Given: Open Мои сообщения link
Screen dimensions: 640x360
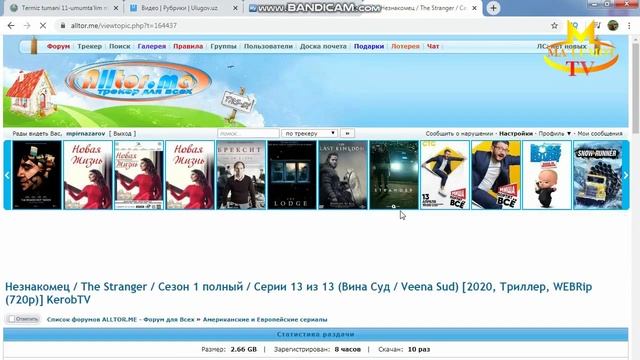Looking at the screenshot, I should pyautogui.click(x=600, y=133).
